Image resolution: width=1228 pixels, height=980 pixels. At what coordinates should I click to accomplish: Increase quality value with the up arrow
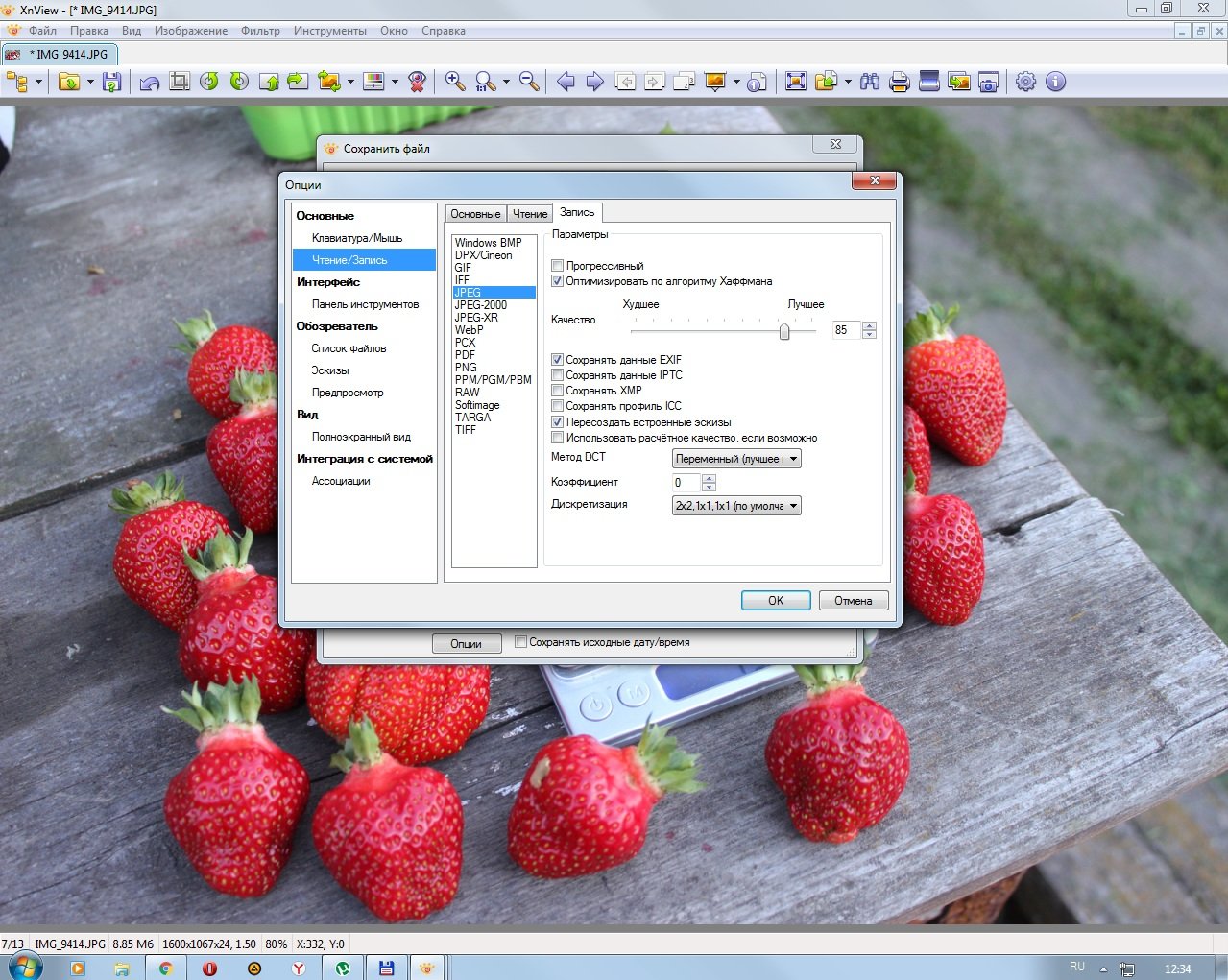click(869, 325)
